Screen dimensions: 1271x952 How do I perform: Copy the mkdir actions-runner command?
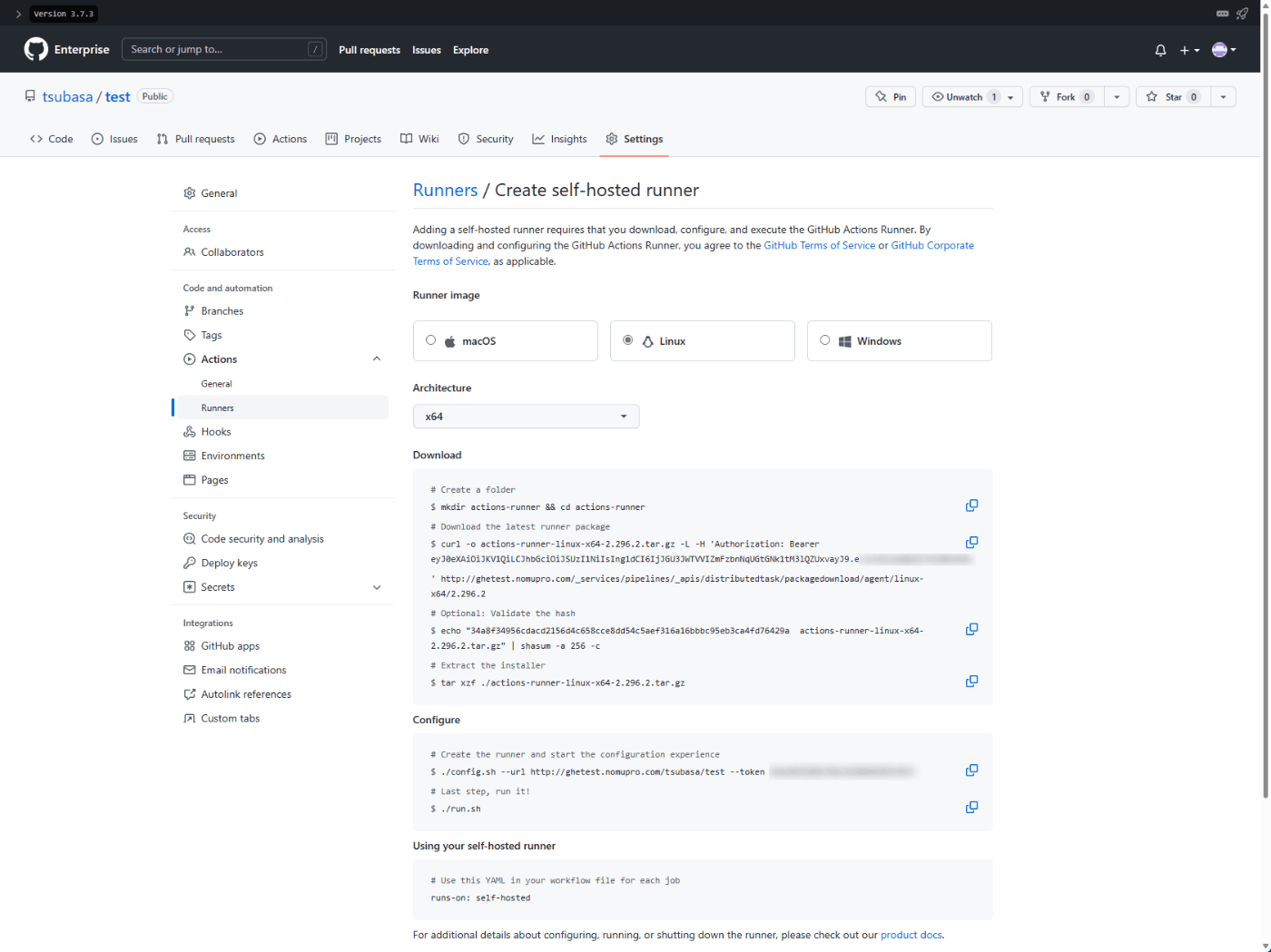coord(971,505)
